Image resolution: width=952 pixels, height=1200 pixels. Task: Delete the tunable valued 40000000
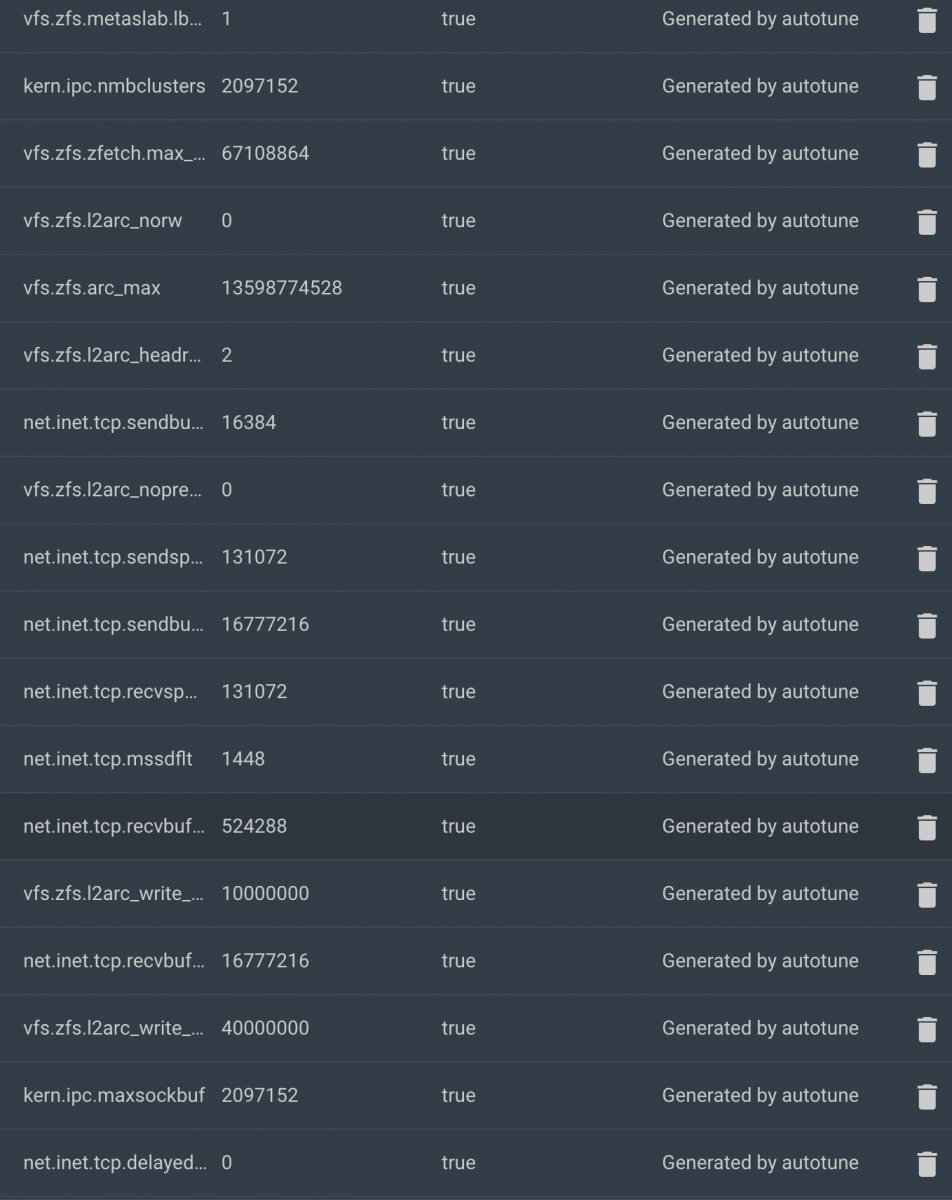(927, 1029)
